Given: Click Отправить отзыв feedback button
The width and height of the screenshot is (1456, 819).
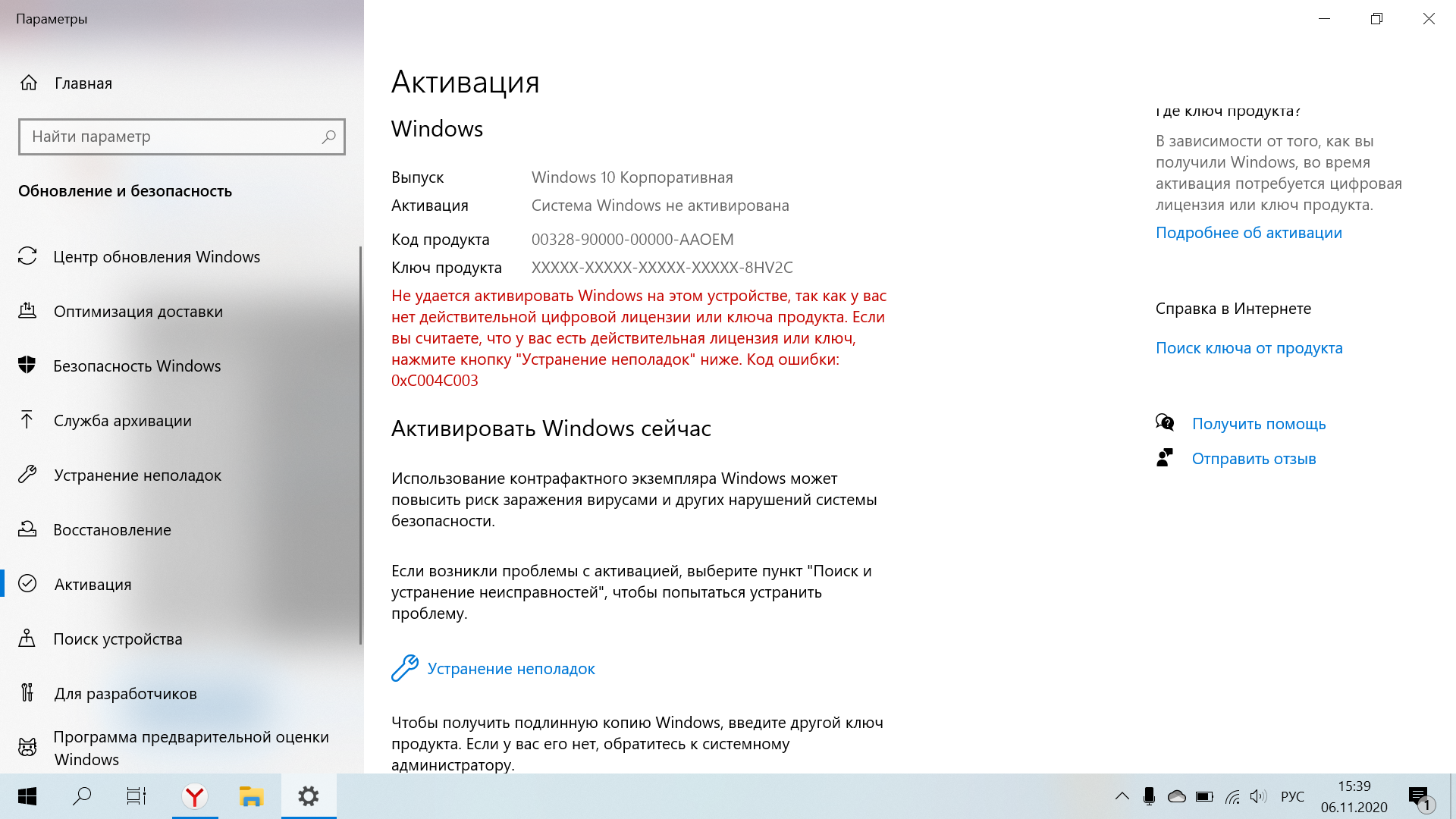Looking at the screenshot, I should click(1255, 458).
